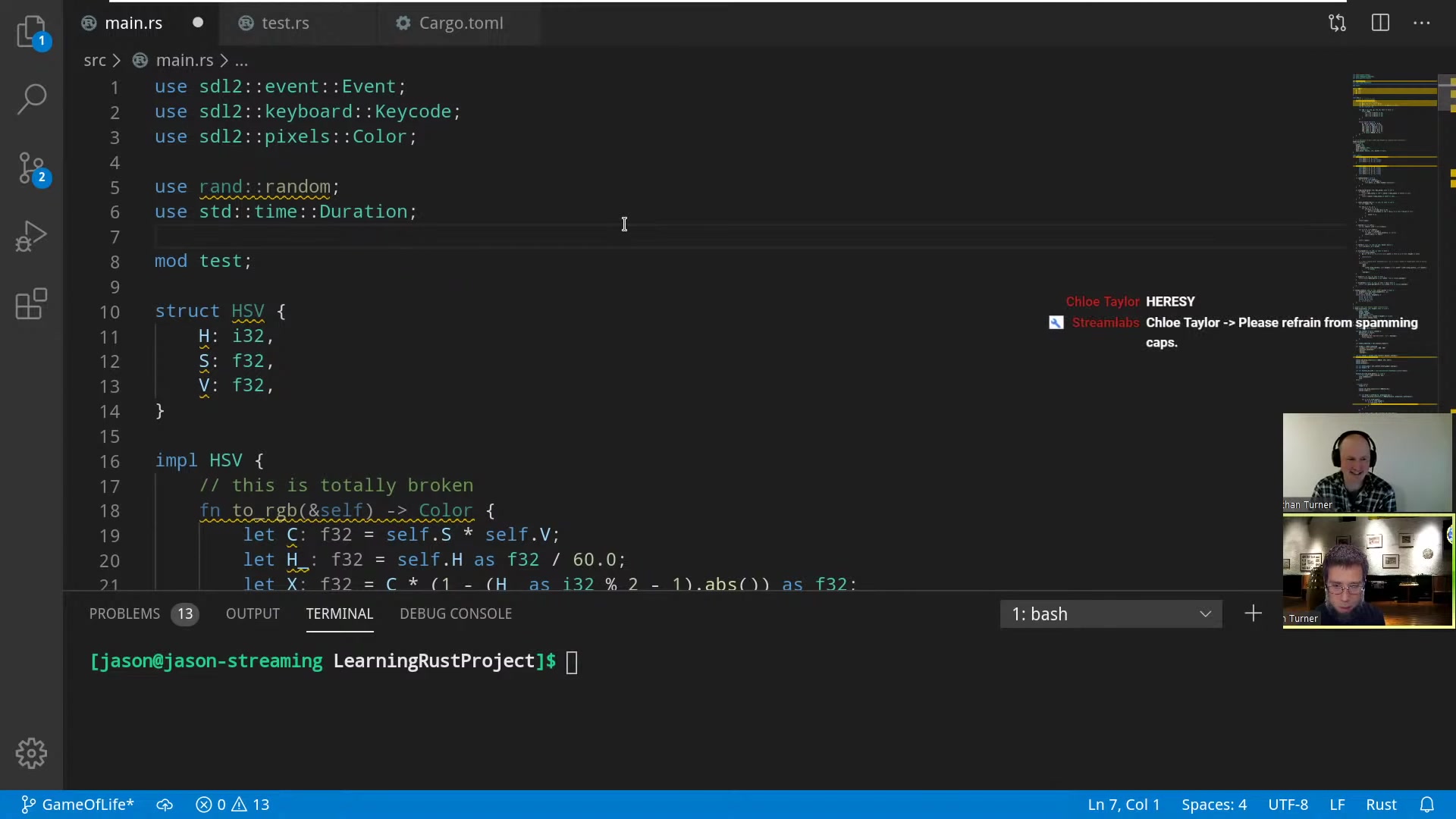Open Run and Debug view
Screen dimensions: 1456x819
(x=32, y=236)
